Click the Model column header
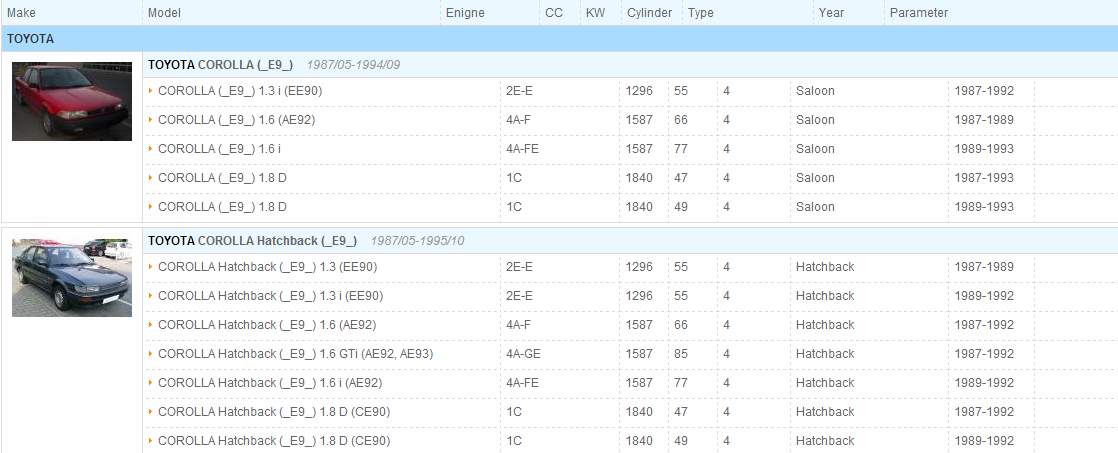 point(165,13)
